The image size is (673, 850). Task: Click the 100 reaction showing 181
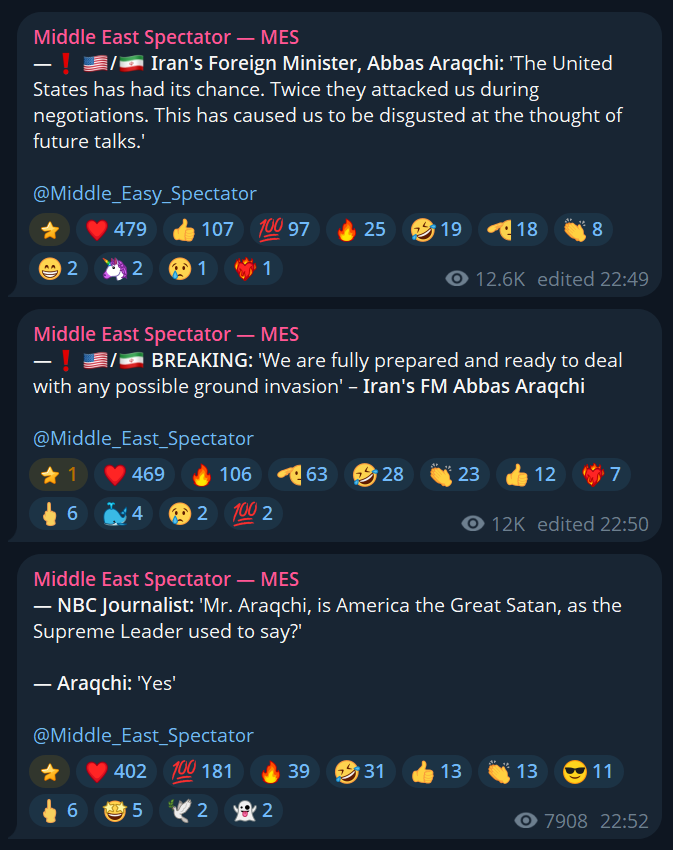pyautogui.click(x=203, y=771)
